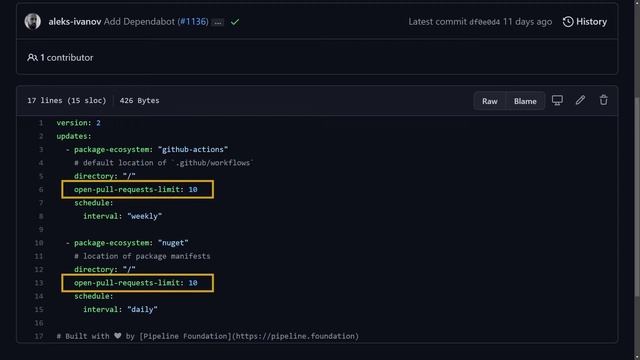Viewport: 640px width, 360px height.
Task: Open Raw file view
Action: coord(490,101)
